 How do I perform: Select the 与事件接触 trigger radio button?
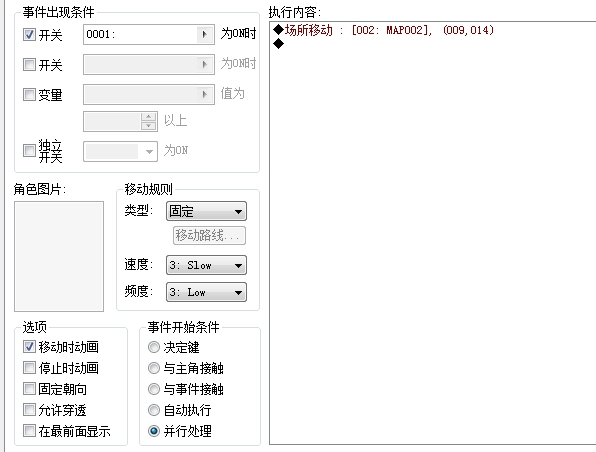point(154,389)
